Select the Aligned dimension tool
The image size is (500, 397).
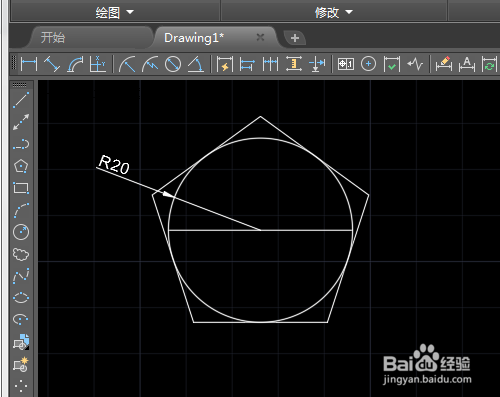pyautogui.click(x=52, y=64)
